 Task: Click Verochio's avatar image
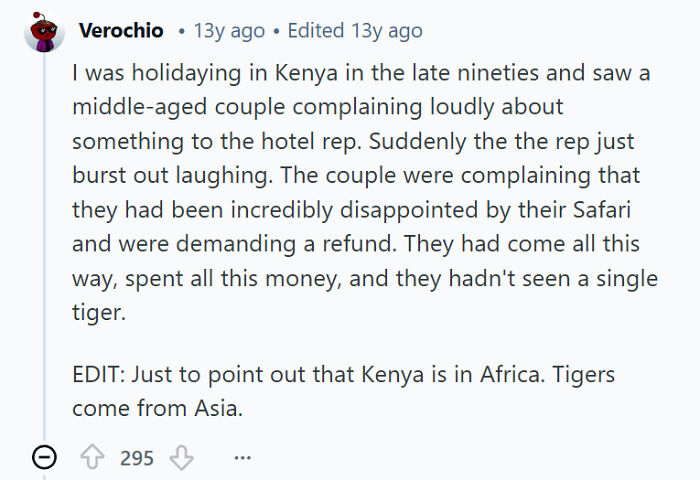[44, 32]
